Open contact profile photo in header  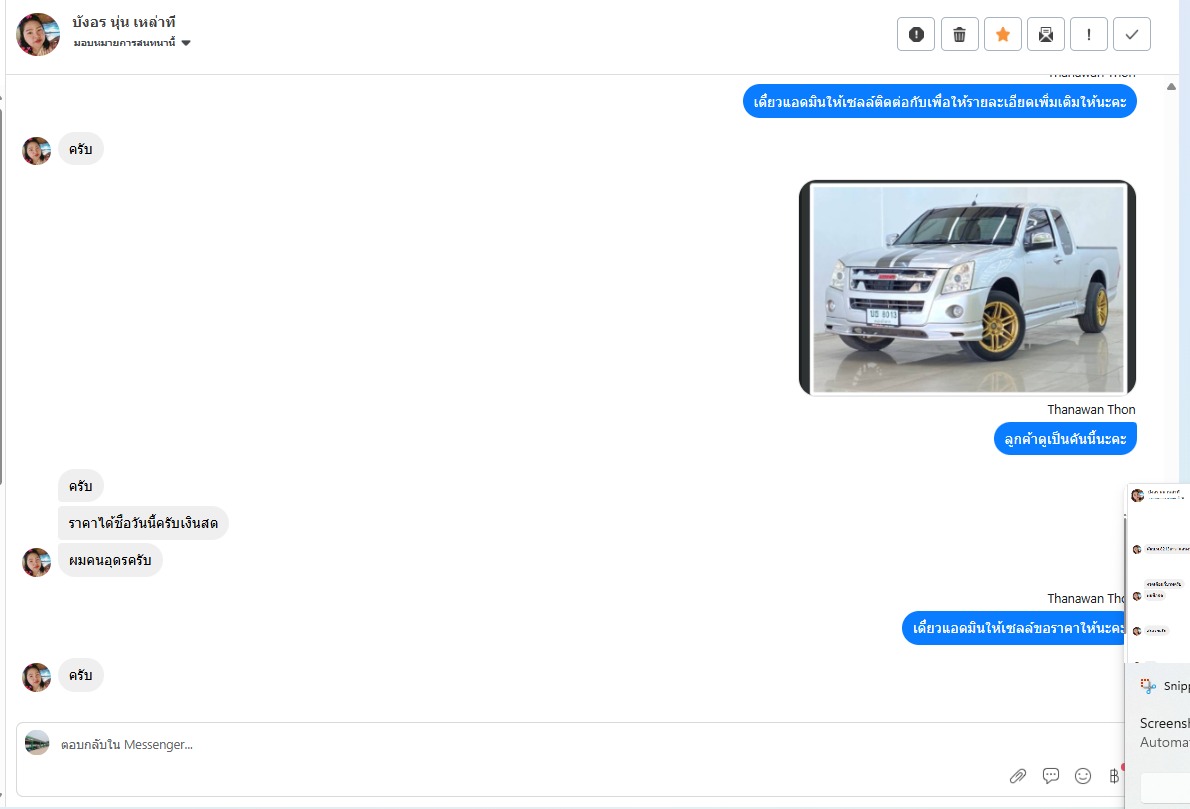(38, 34)
